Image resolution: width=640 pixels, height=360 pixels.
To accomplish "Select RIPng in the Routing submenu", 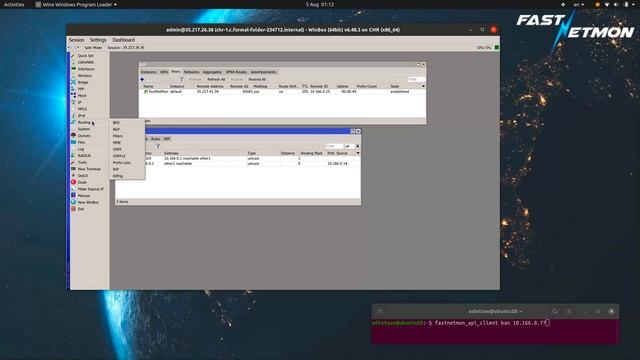I will (118, 176).
